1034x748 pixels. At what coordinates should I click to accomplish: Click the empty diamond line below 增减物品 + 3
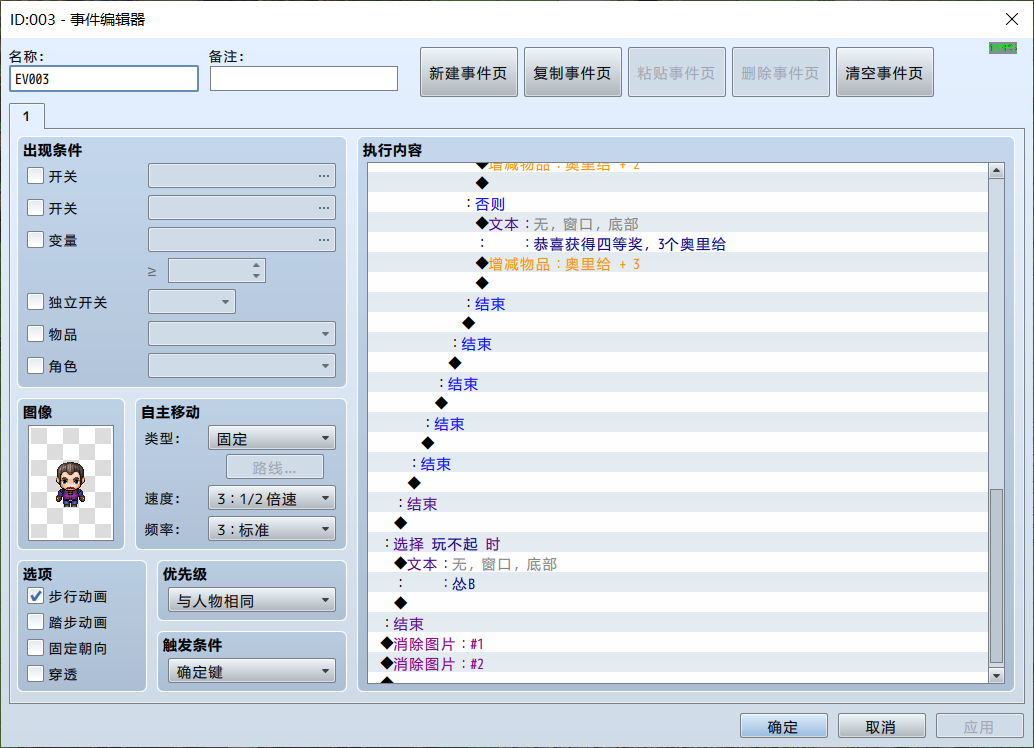pos(678,284)
